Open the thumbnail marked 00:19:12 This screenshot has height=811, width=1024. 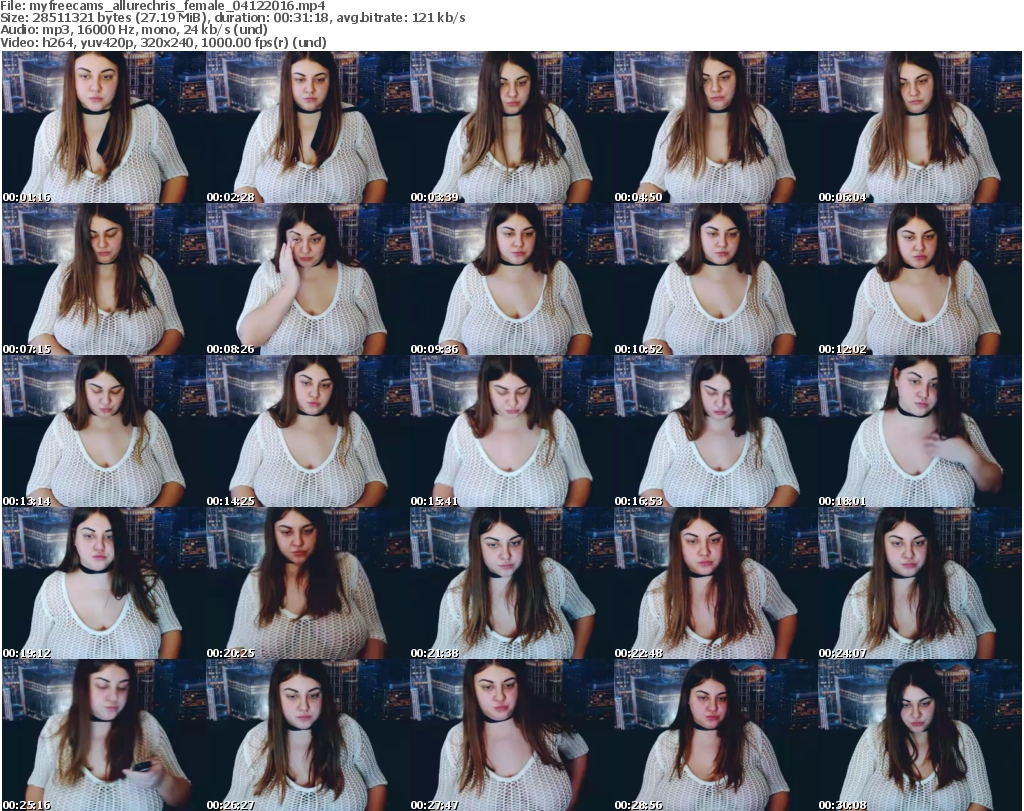tap(103, 583)
